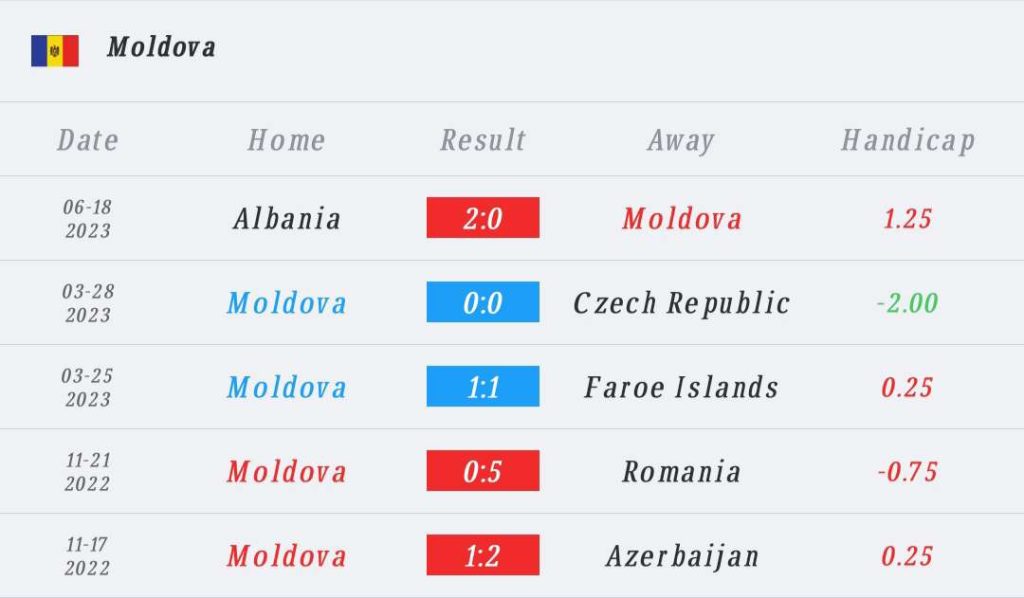Click the 06-18 2023 match date
This screenshot has height=598, width=1024.
[88, 219]
